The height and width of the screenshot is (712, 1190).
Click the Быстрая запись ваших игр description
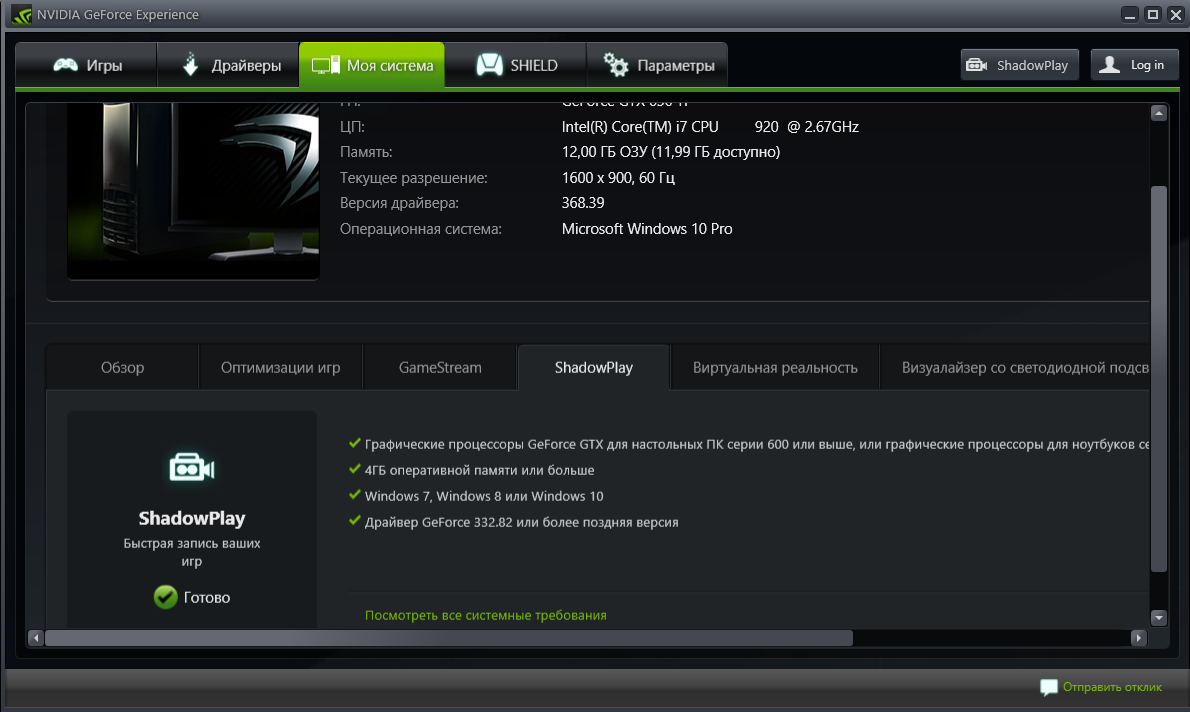tap(192, 553)
